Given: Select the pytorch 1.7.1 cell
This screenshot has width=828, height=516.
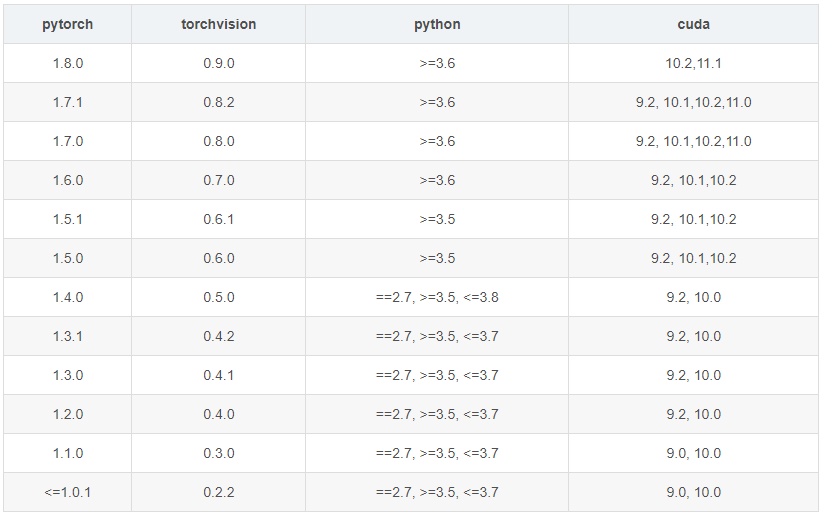Looking at the screenshot, I should tap(67, 102).
